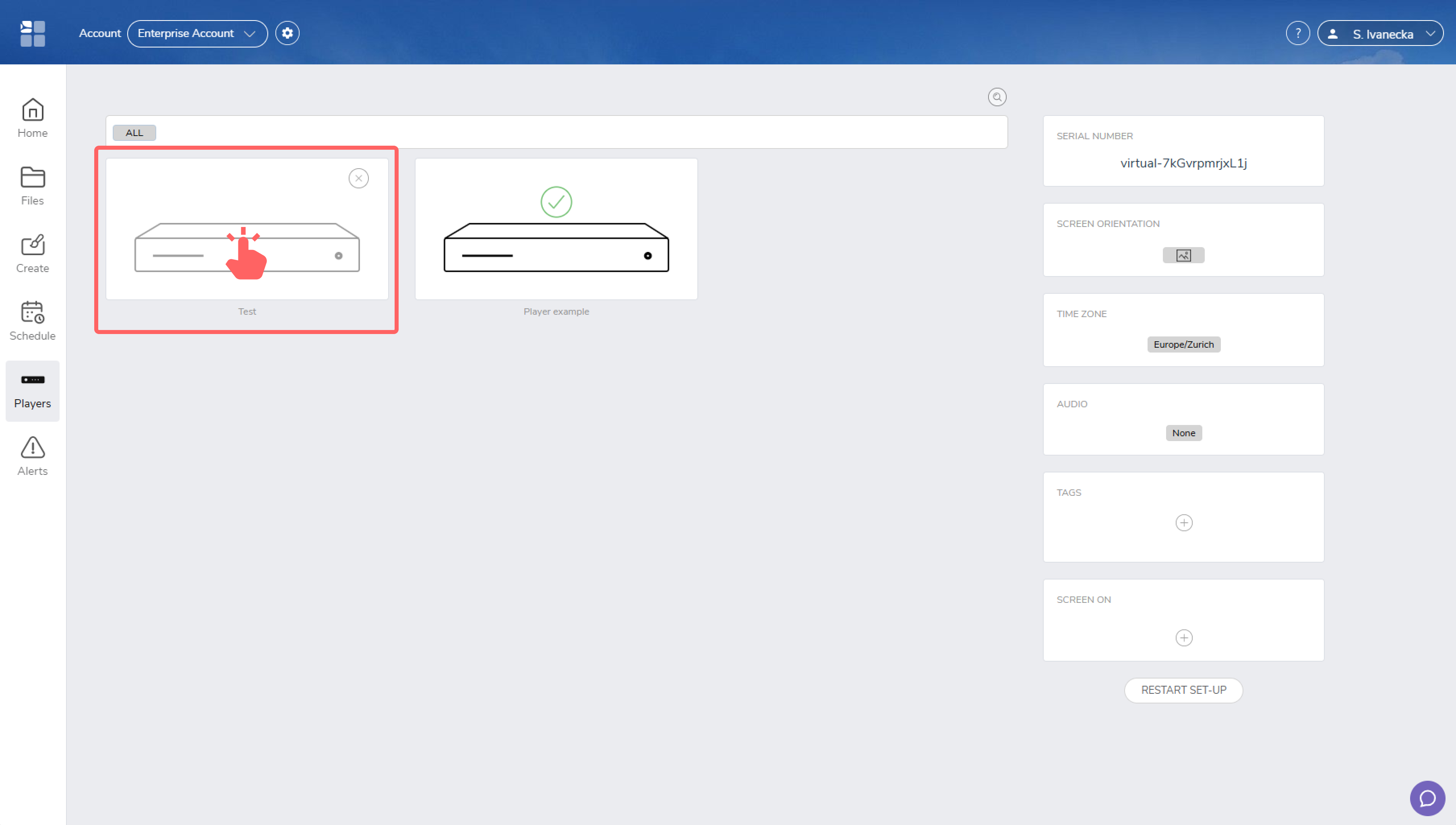Open Create section in sidebar
Screen dimensions: 1456x825
click(x=32, y=253)
